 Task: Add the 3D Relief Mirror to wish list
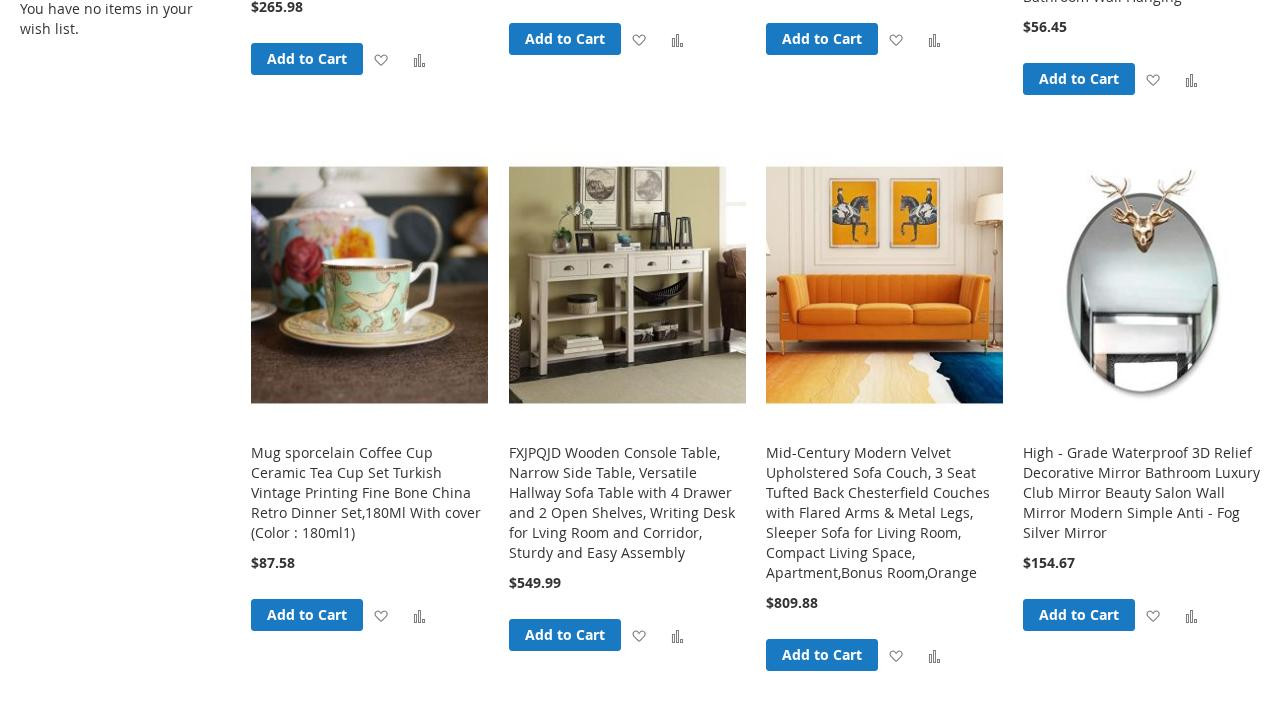coord(1153,616)
